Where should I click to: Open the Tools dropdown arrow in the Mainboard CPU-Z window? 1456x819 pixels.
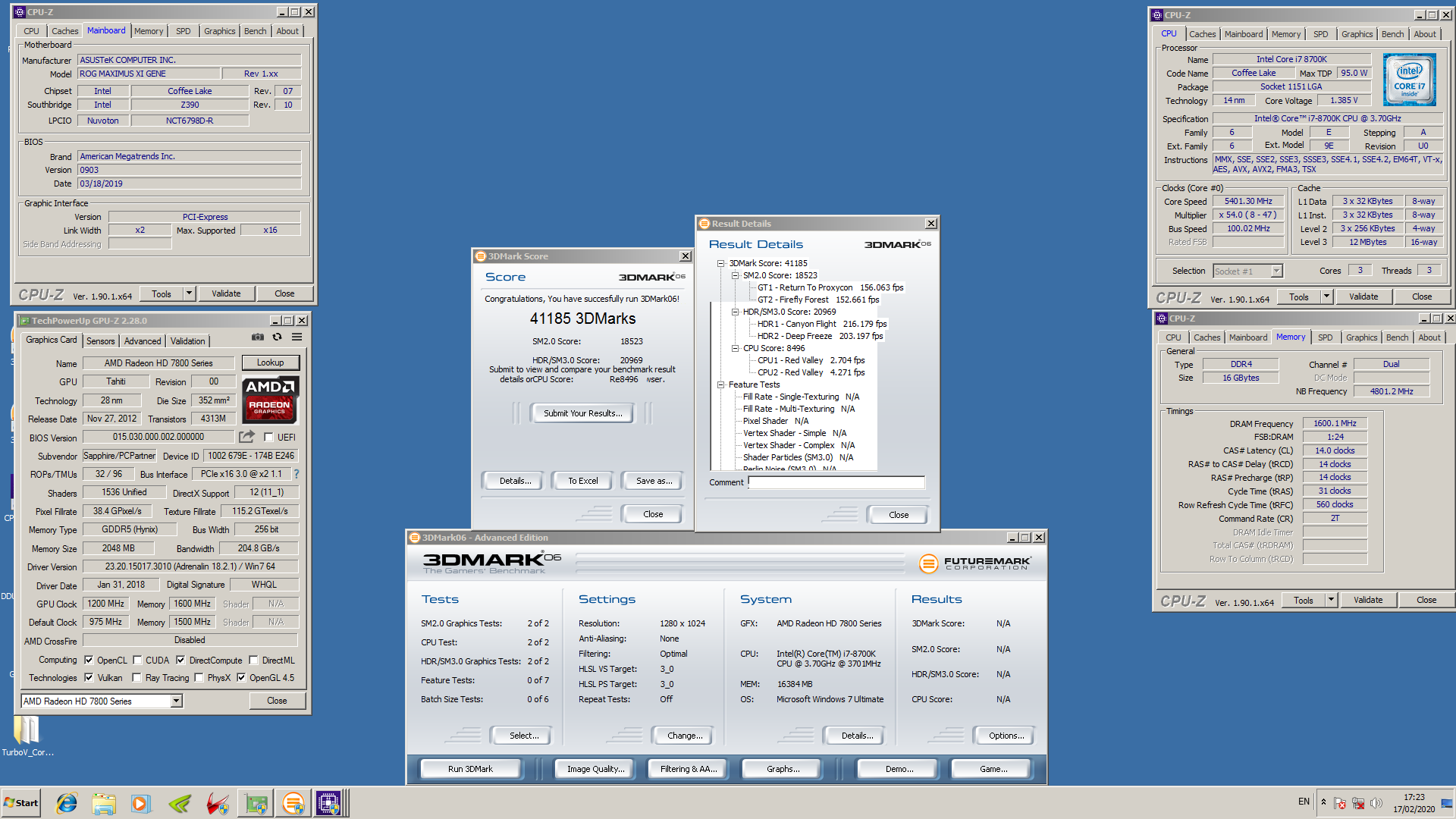pos(189,293)
